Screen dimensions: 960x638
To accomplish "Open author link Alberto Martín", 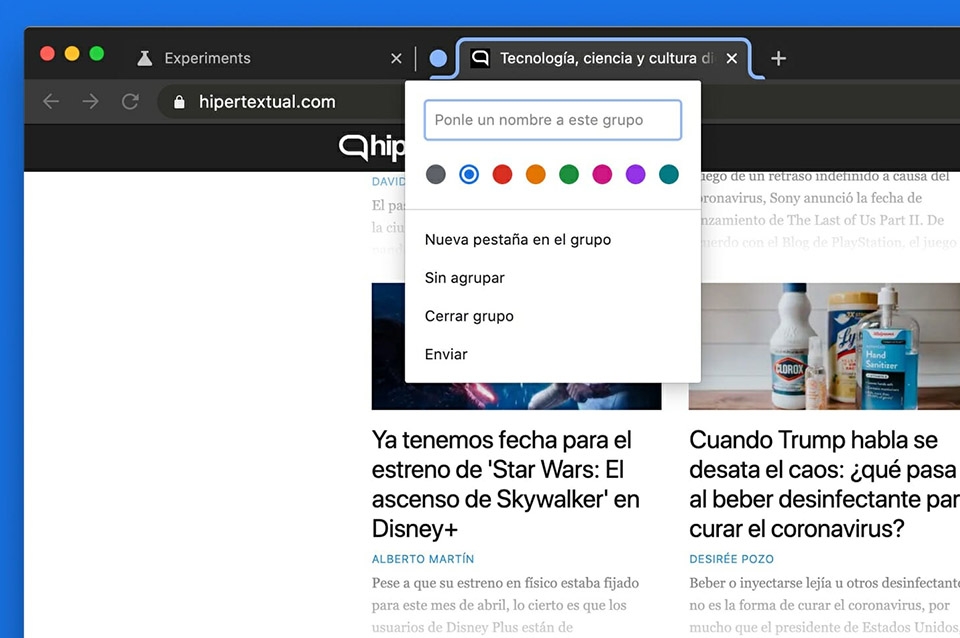I will 423,559.
